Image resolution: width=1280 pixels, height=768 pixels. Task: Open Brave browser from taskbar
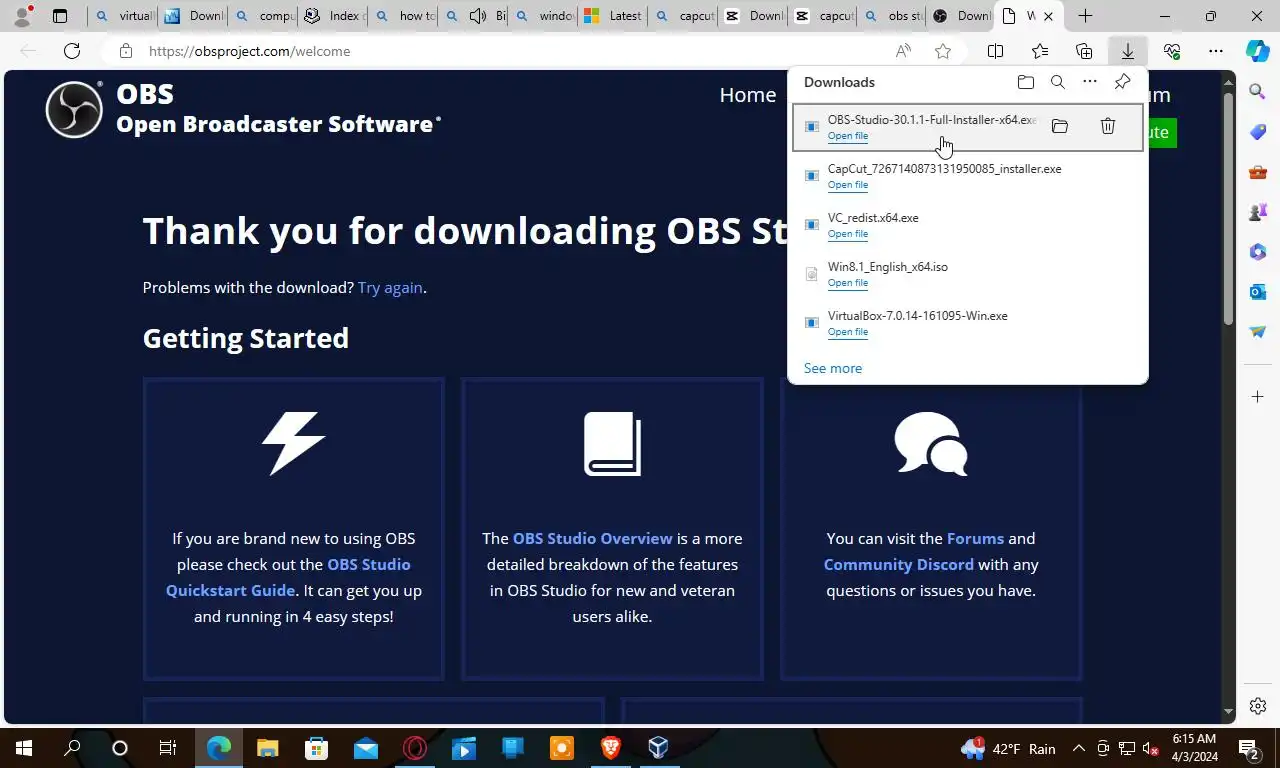pos(610,748)
